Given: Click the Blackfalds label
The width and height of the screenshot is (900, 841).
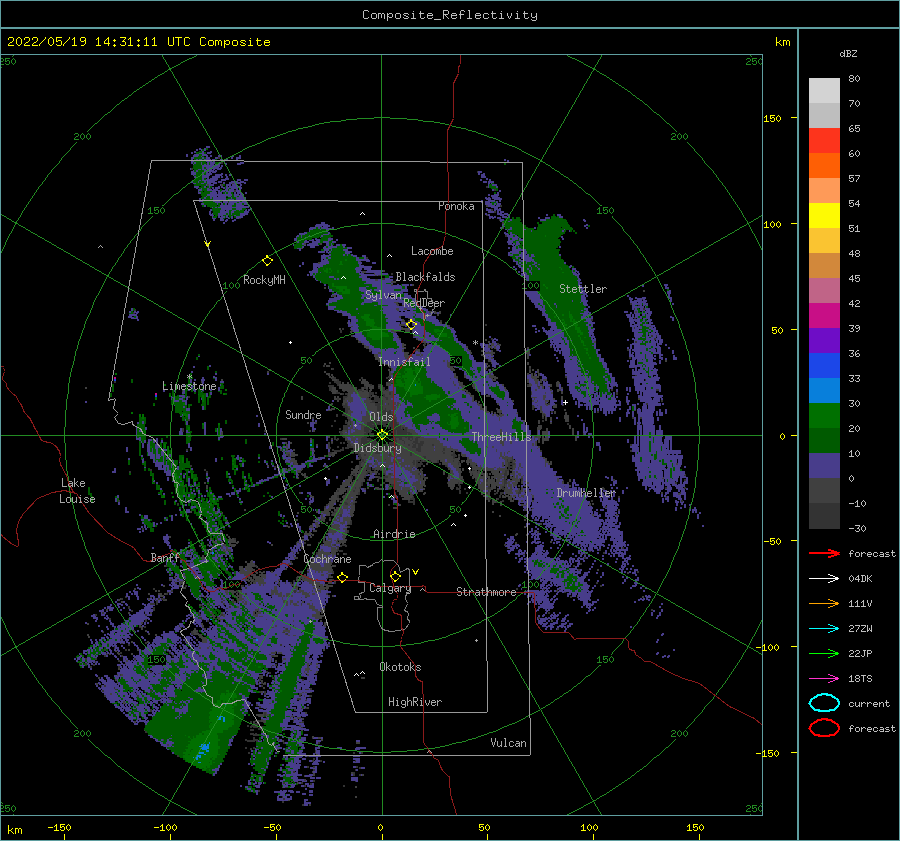Looking at the screenshot, I should 425,277.
